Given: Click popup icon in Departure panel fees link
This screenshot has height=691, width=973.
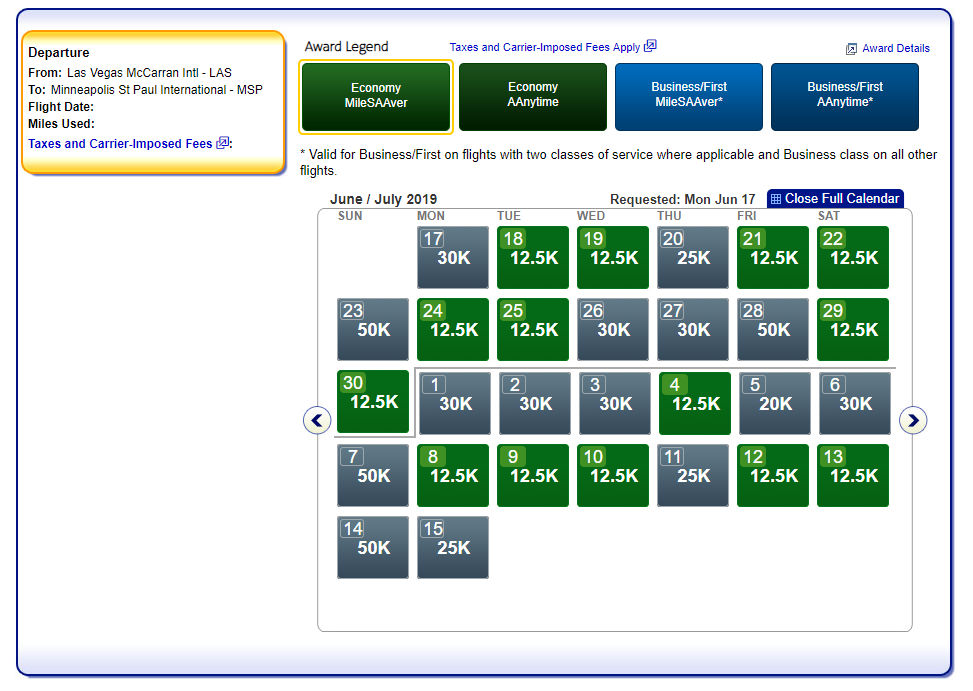Looking at the screenshot, I should (222, 143).
